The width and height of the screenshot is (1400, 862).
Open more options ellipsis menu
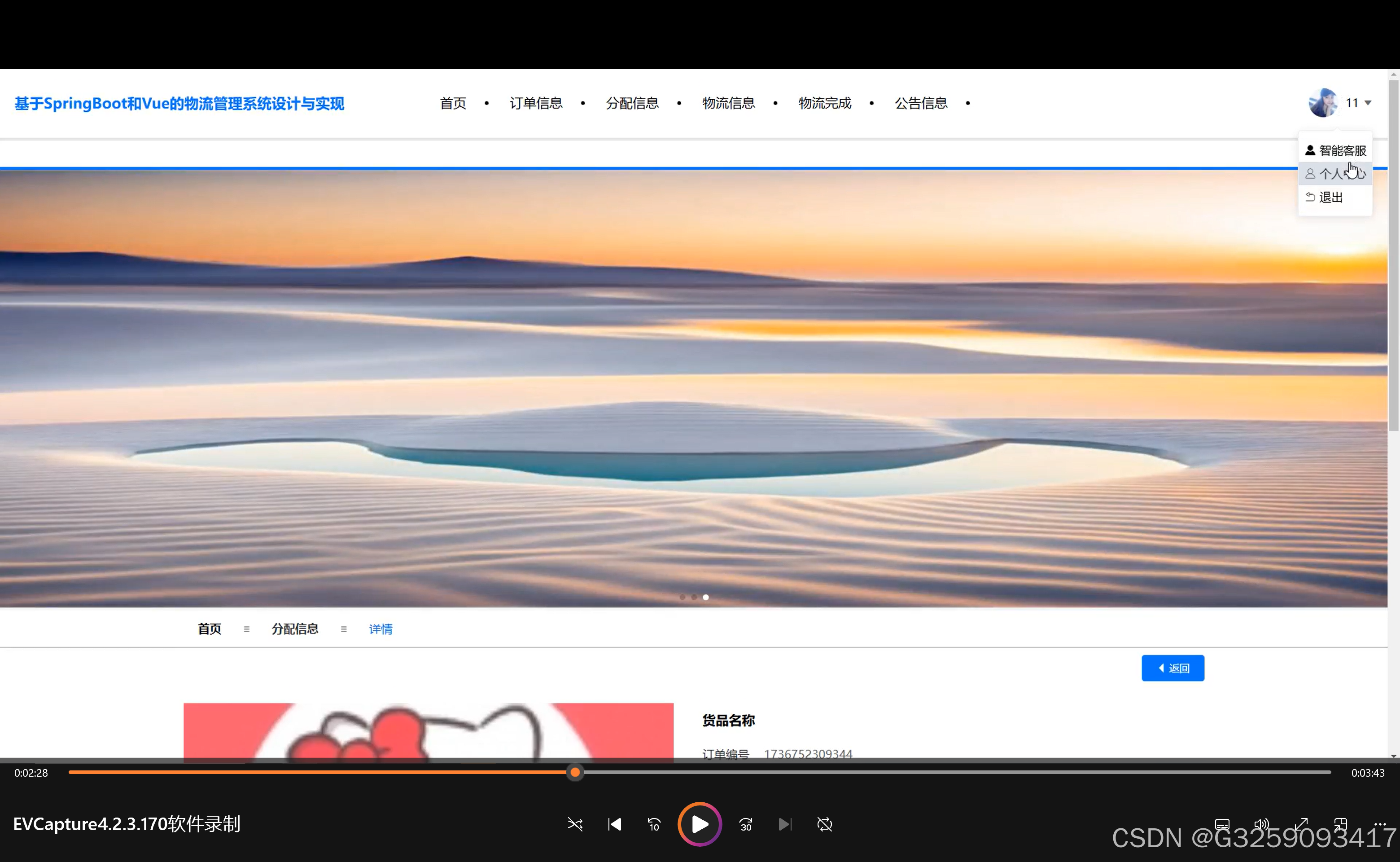point(1379,824)
